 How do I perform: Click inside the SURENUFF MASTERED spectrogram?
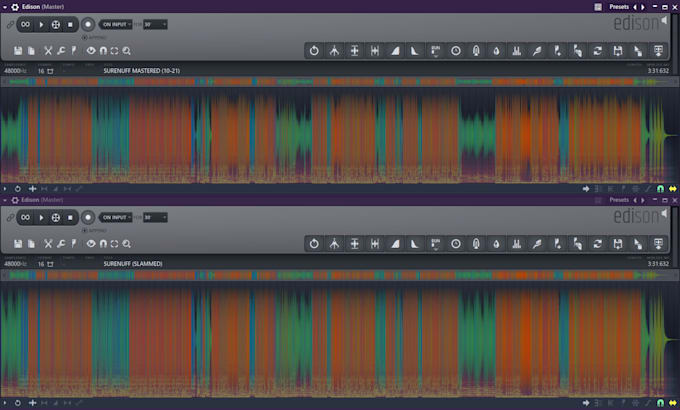[x=340, y=135]
